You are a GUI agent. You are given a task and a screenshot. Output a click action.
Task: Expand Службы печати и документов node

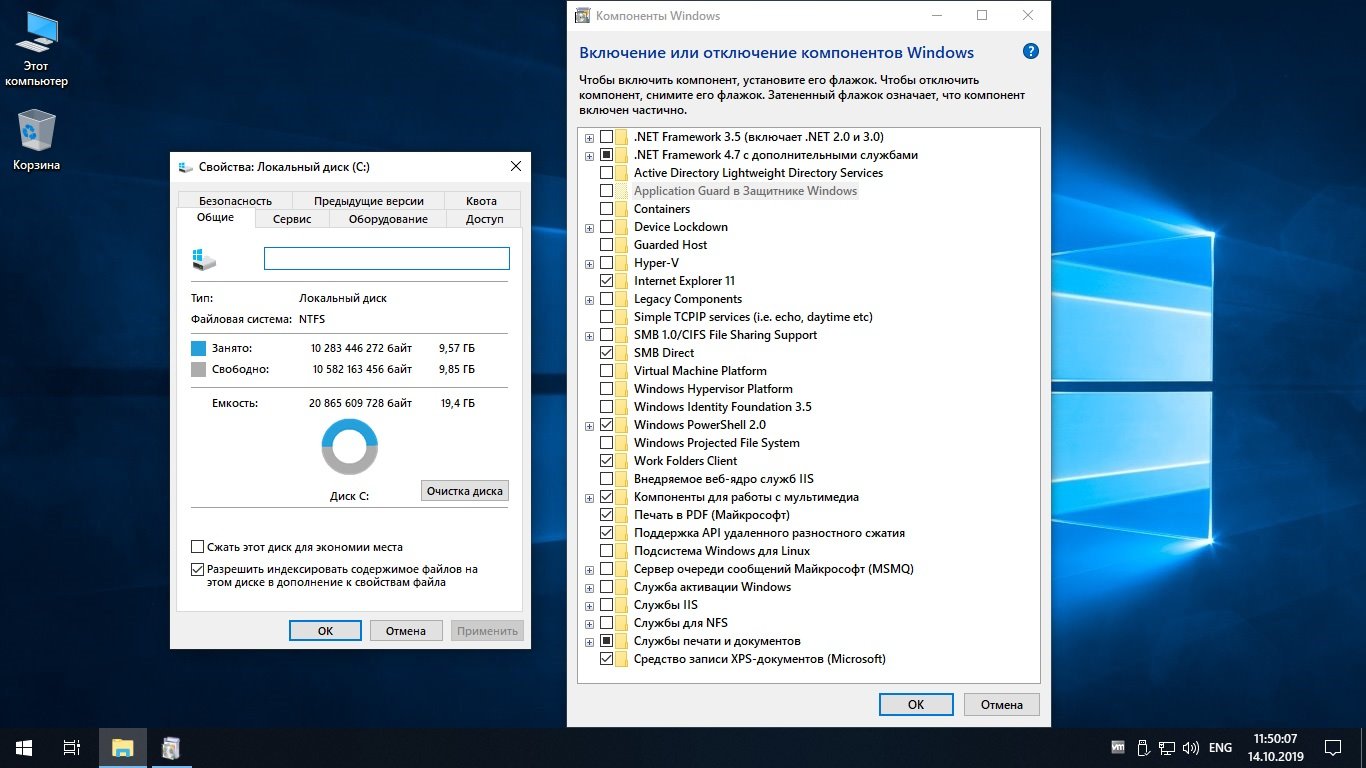(590, 642)
